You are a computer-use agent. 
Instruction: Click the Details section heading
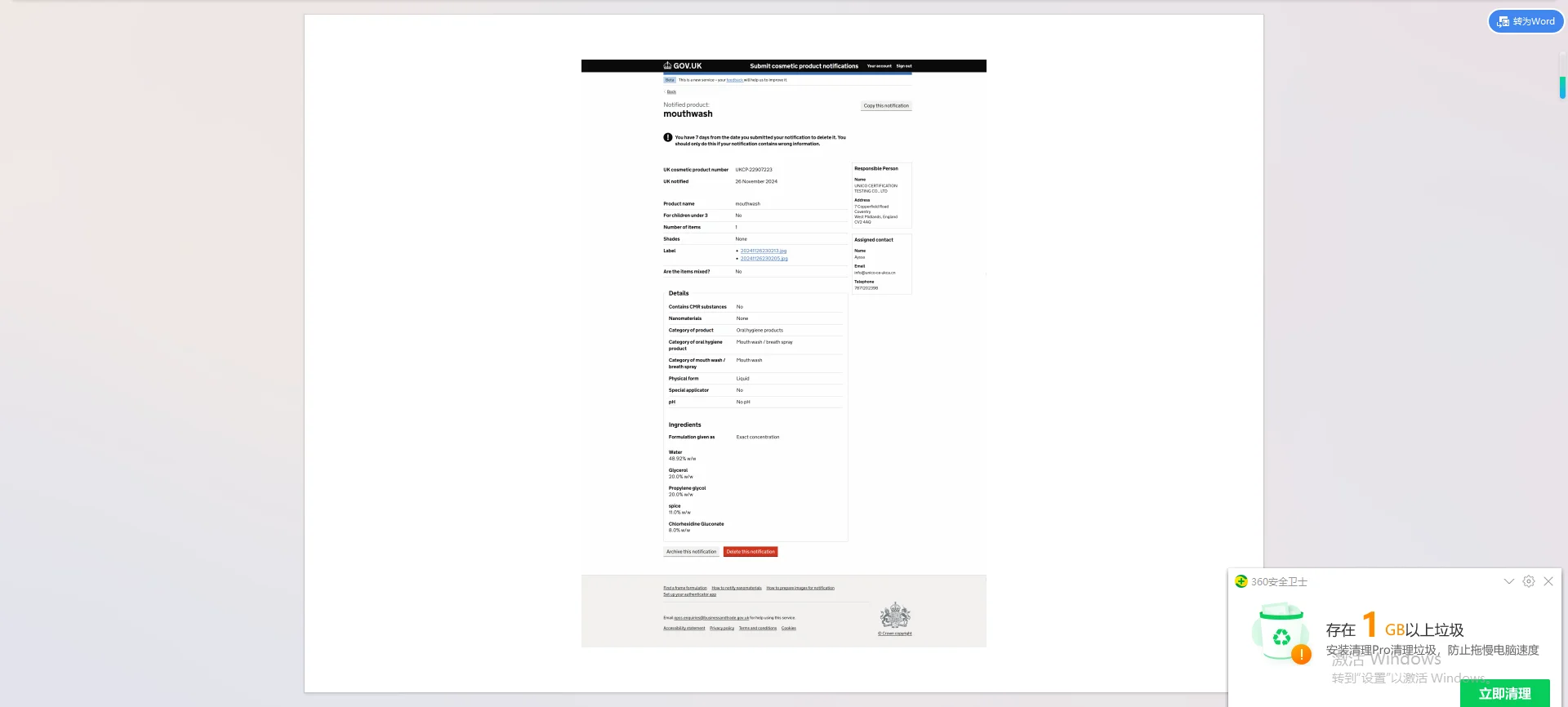pos(679,293)
